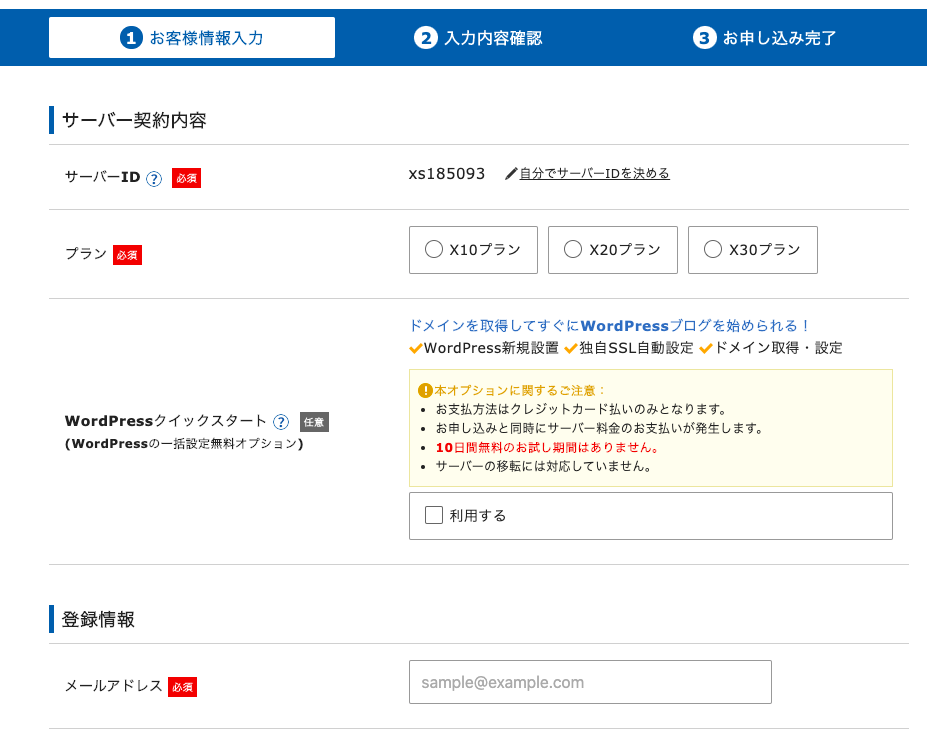The image size is (927, 737).
Task: Click the 必須 badge next to メールアドレス
Action: tap(181, 687)
